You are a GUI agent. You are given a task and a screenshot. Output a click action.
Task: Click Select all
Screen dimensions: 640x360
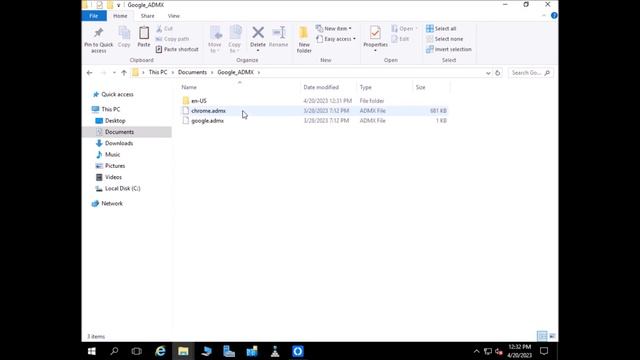pos(441,29)
